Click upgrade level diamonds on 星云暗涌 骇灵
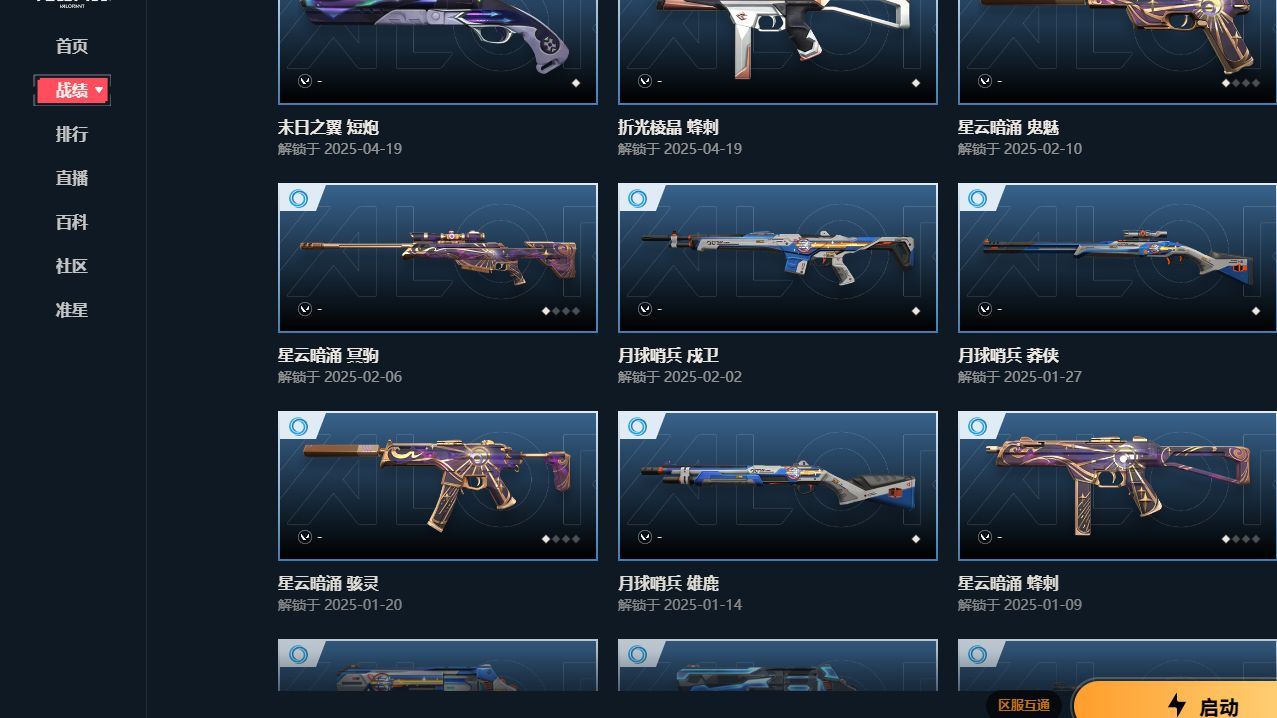 (561, 539)
